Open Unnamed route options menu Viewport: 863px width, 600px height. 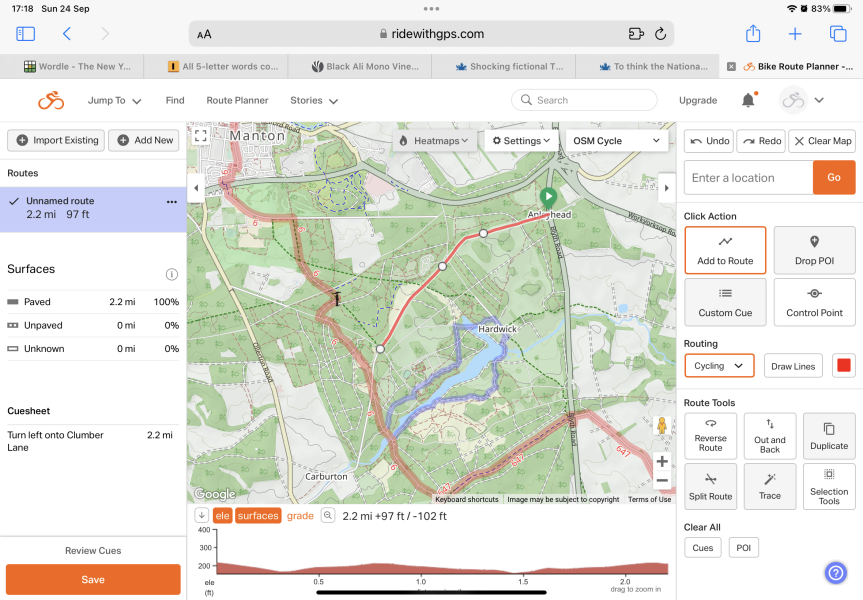click(172, 202)
